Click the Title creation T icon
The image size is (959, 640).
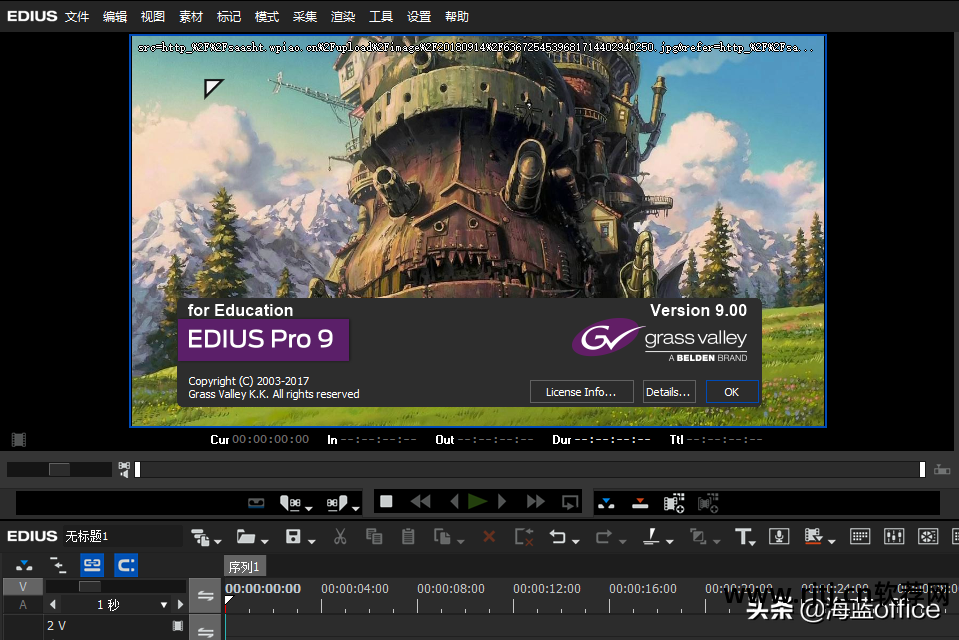[x=743, y=537]
